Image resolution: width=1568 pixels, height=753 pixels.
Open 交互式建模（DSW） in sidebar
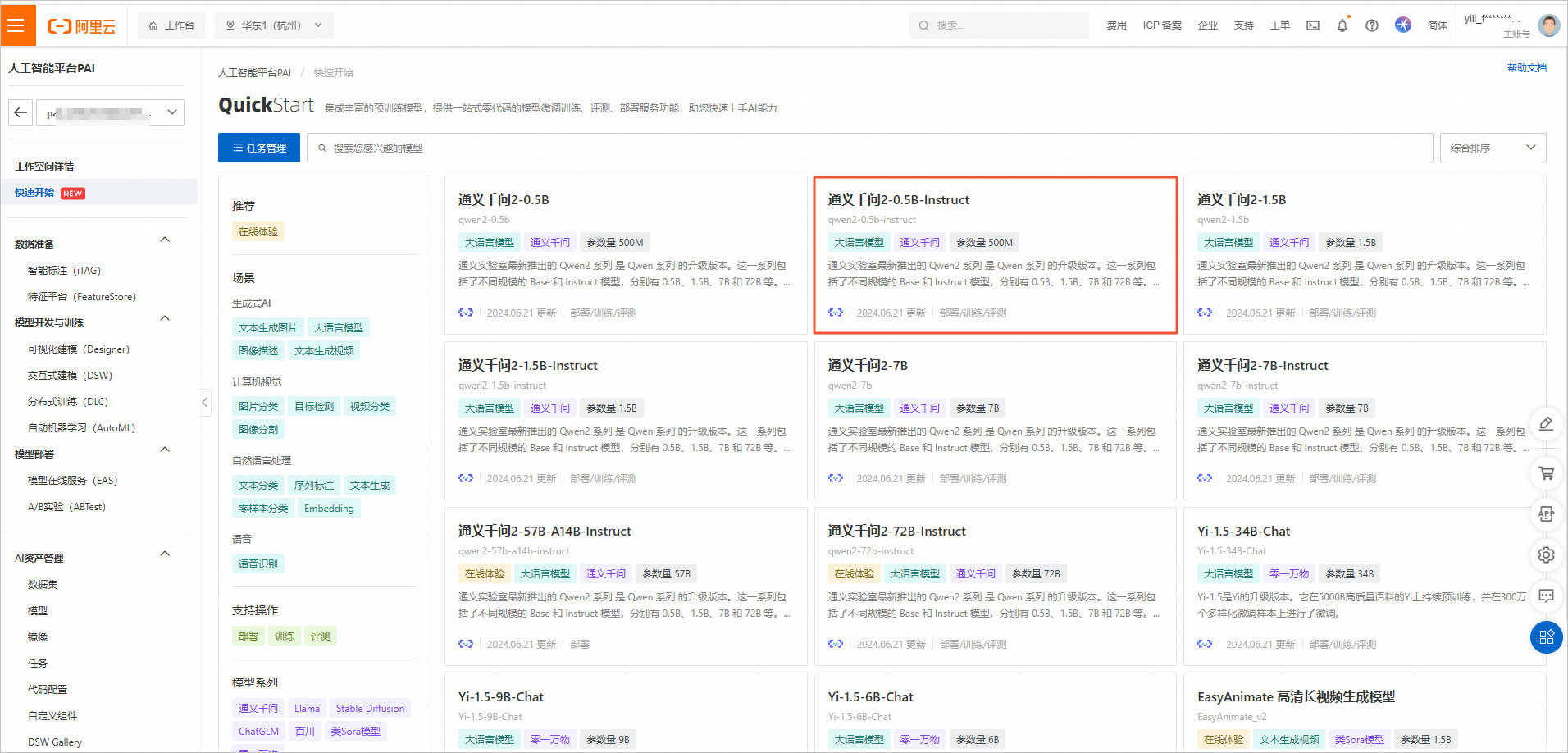(x=70, y=376)
